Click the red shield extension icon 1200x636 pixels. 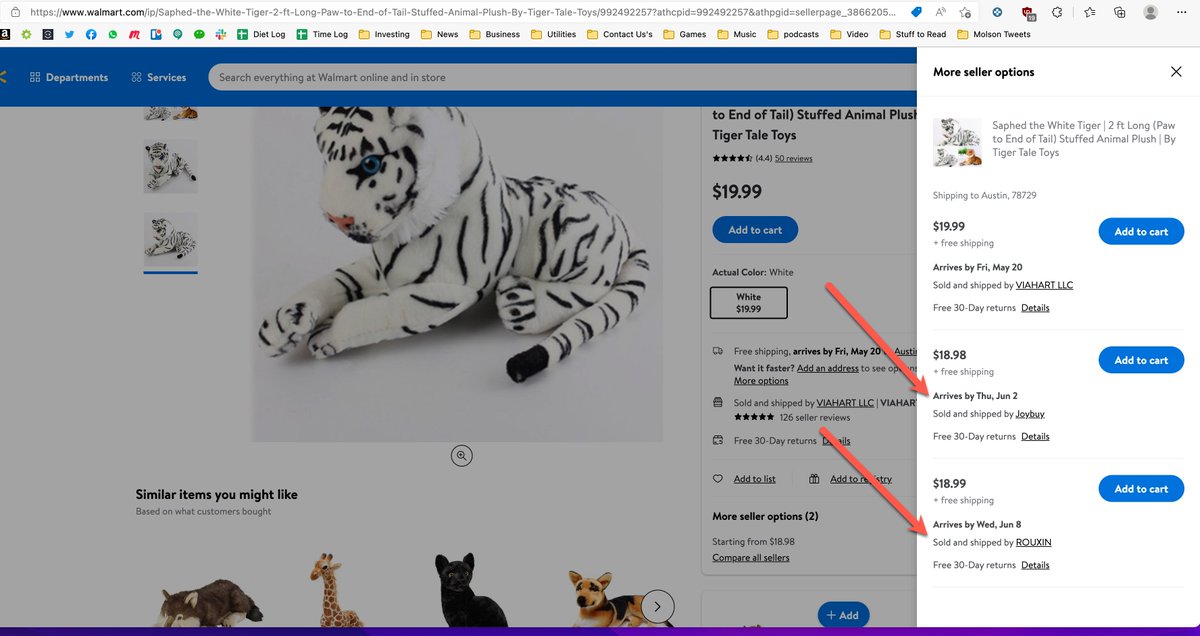coord(1028,12)
